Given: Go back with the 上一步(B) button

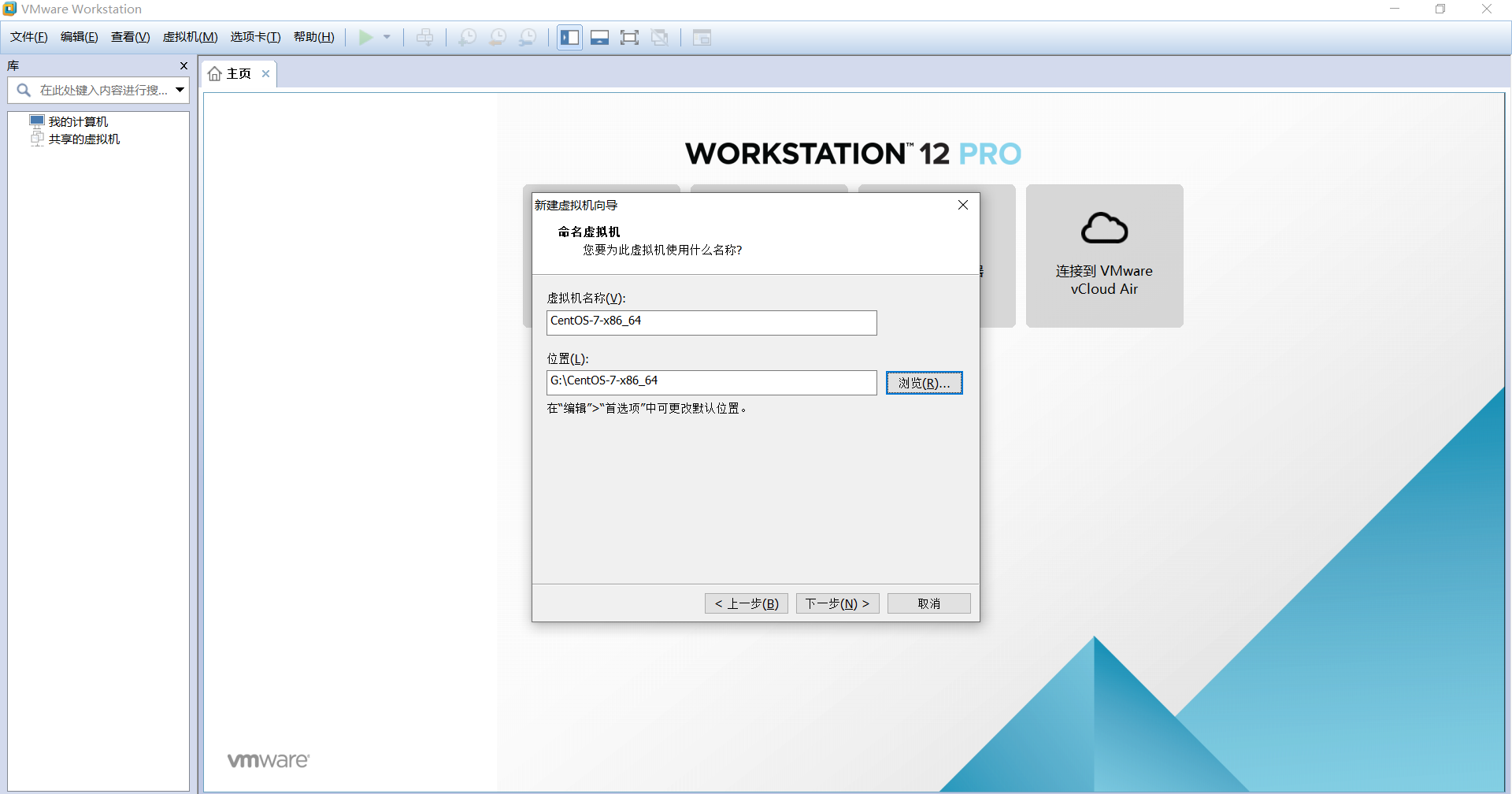Looking at the screenshot, I should tap(747, 603).
